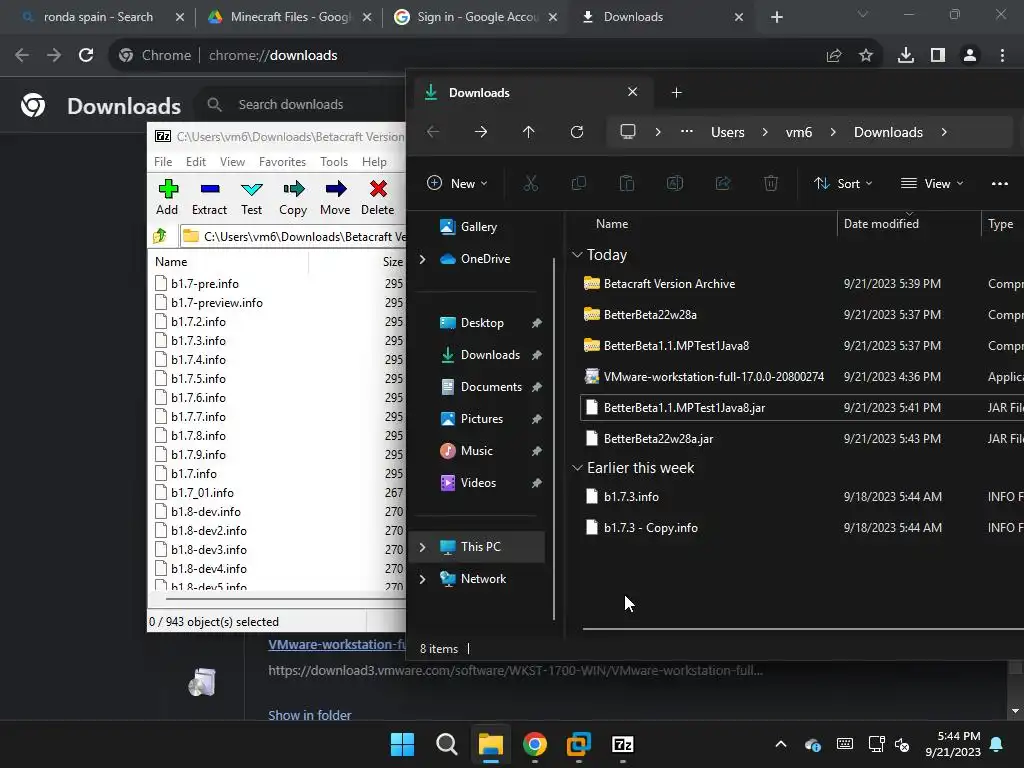The width and height of the screenshot is (1024, 768).
Task: Go up one folder in 7-Zip
Action: coord(160,236)
